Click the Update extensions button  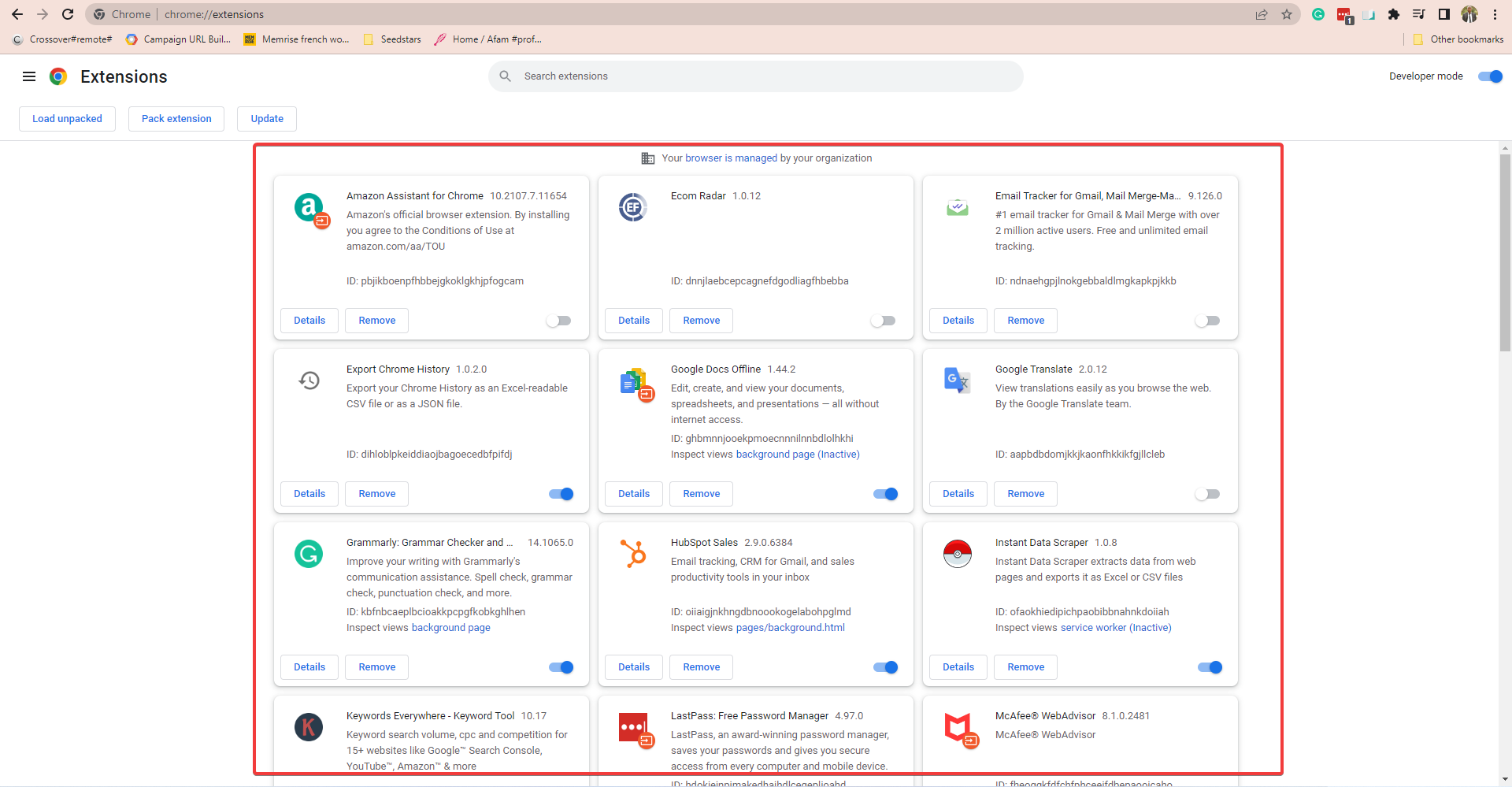[x=267, y=119]
